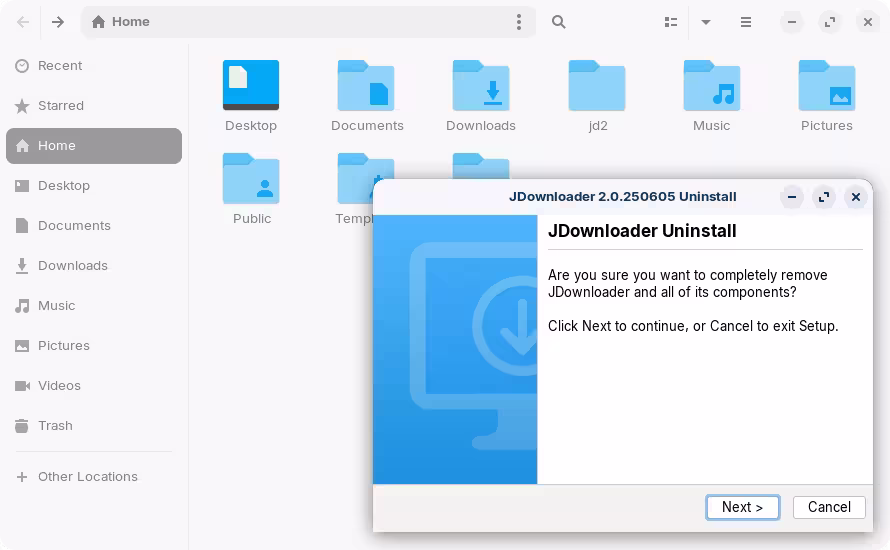890x550 pixels.
Task: Open the Music folder icon
Action: coord(711,87)
